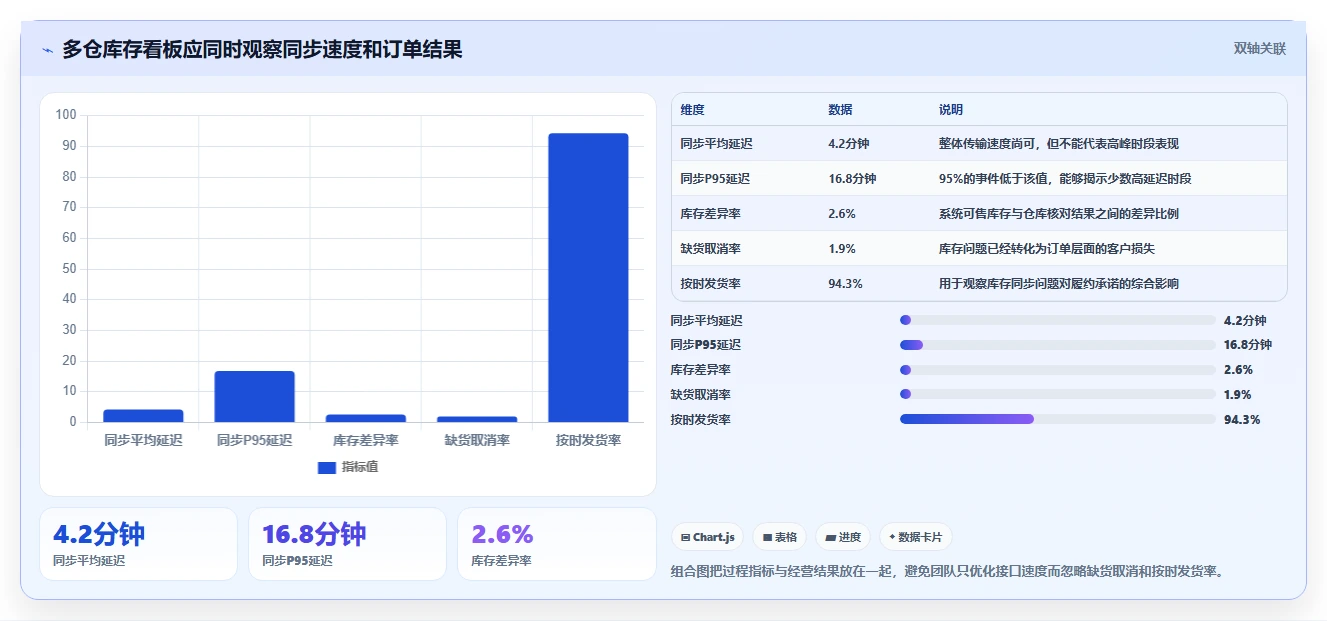Click the 缺货取消率 progress bar

tap(1058, 395)
